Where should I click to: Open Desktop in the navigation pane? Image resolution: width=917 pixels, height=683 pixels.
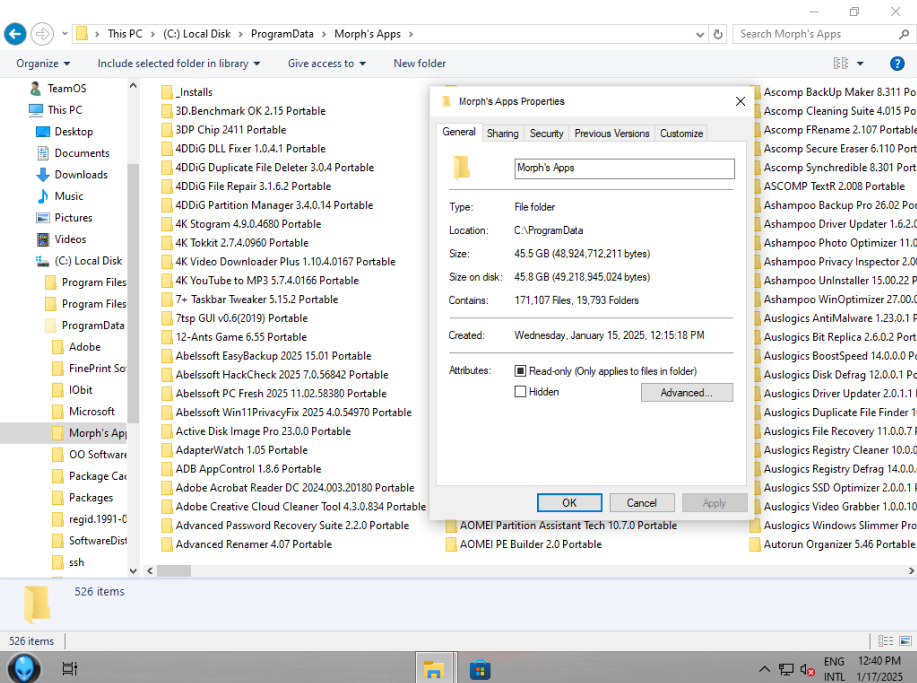(73, 132)
